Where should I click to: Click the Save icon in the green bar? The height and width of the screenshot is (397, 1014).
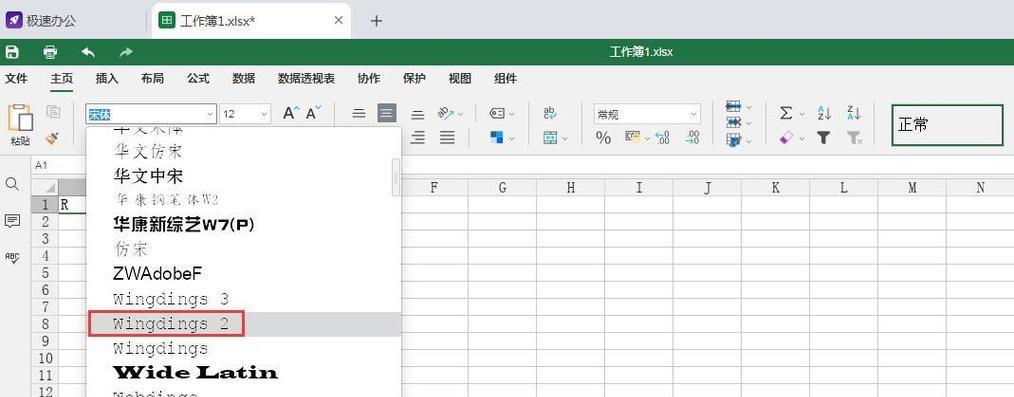(x=12, y=52)
